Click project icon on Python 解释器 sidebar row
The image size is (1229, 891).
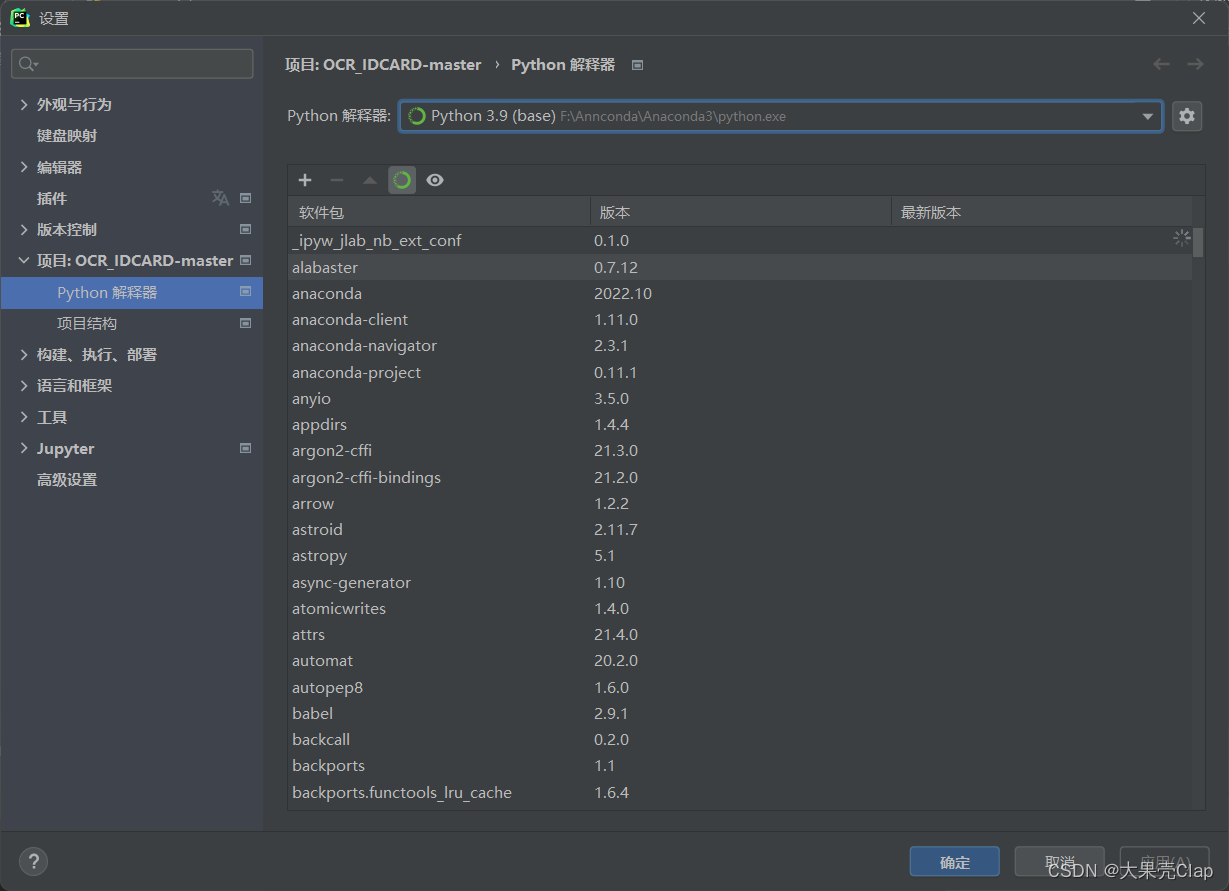coord(246,292)
